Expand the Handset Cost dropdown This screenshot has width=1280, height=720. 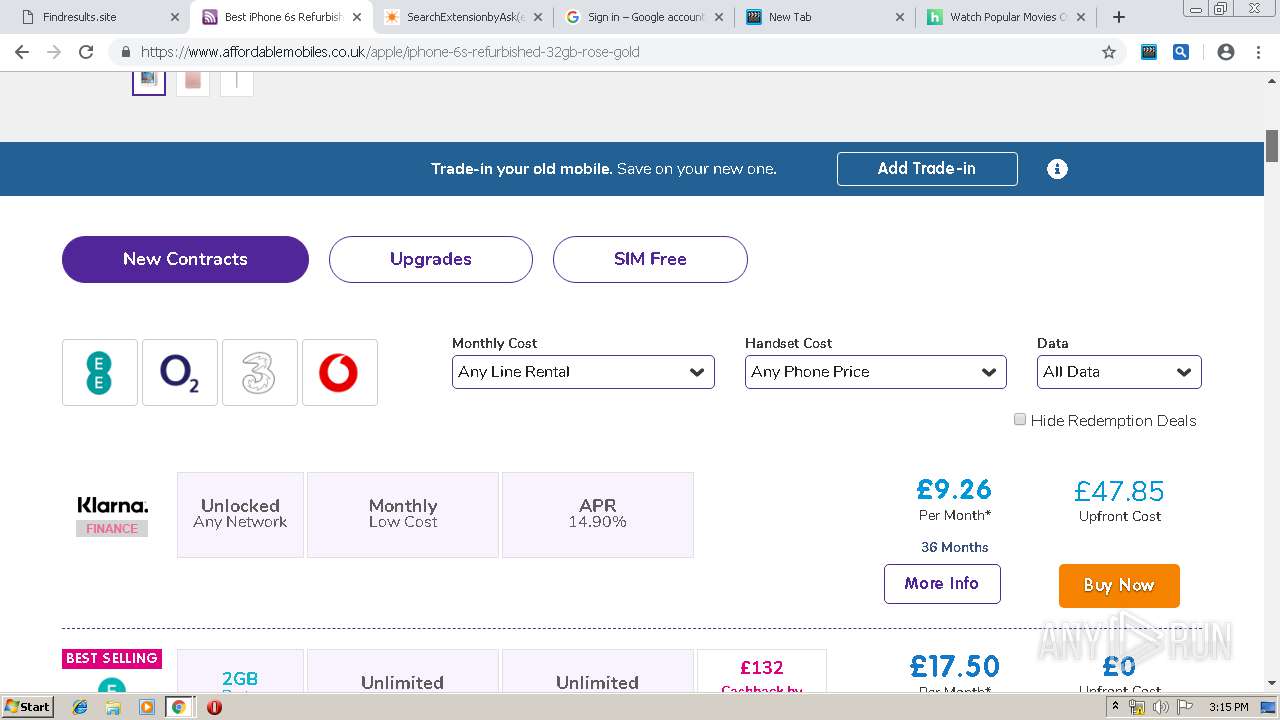[x=875, y=372]
